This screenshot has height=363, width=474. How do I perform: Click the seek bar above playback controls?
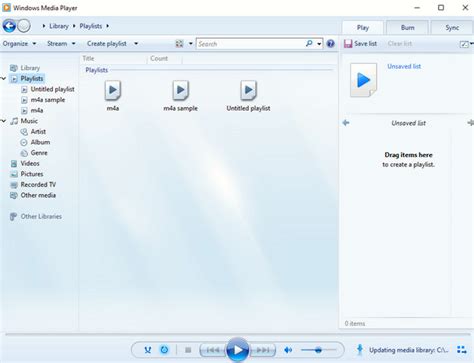pos(237,334)
